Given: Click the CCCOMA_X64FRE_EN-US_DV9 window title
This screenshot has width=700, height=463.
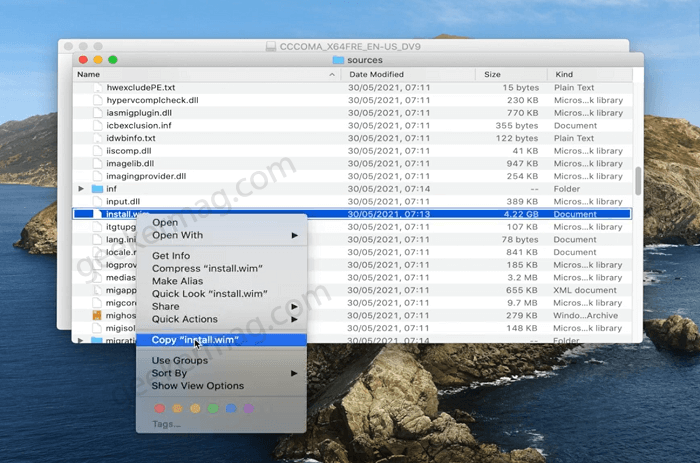Looking at the screenshot, I should [x=350, y=46].
